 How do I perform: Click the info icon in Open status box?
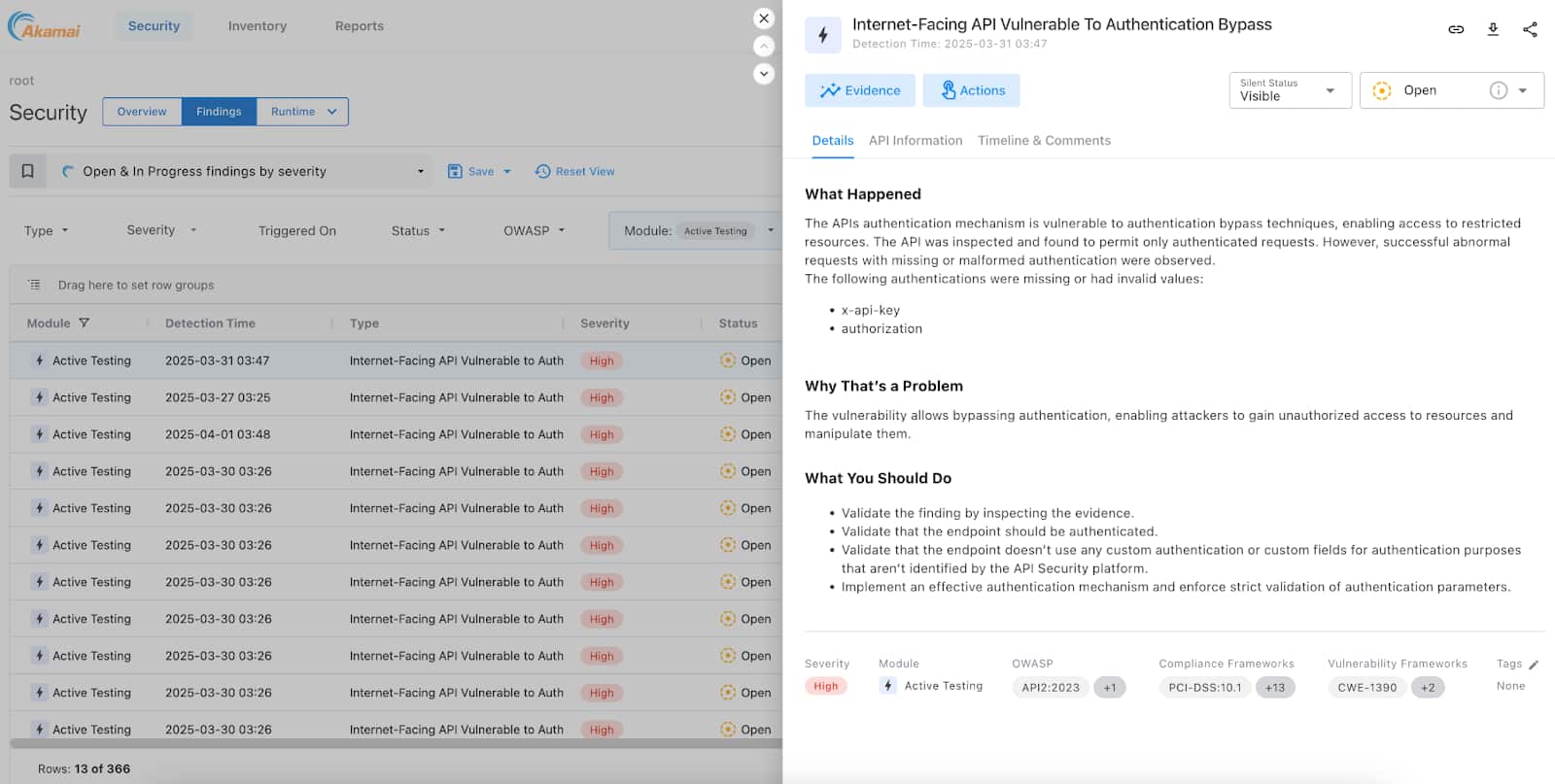pyautogui.click(x=1498, y=90)
